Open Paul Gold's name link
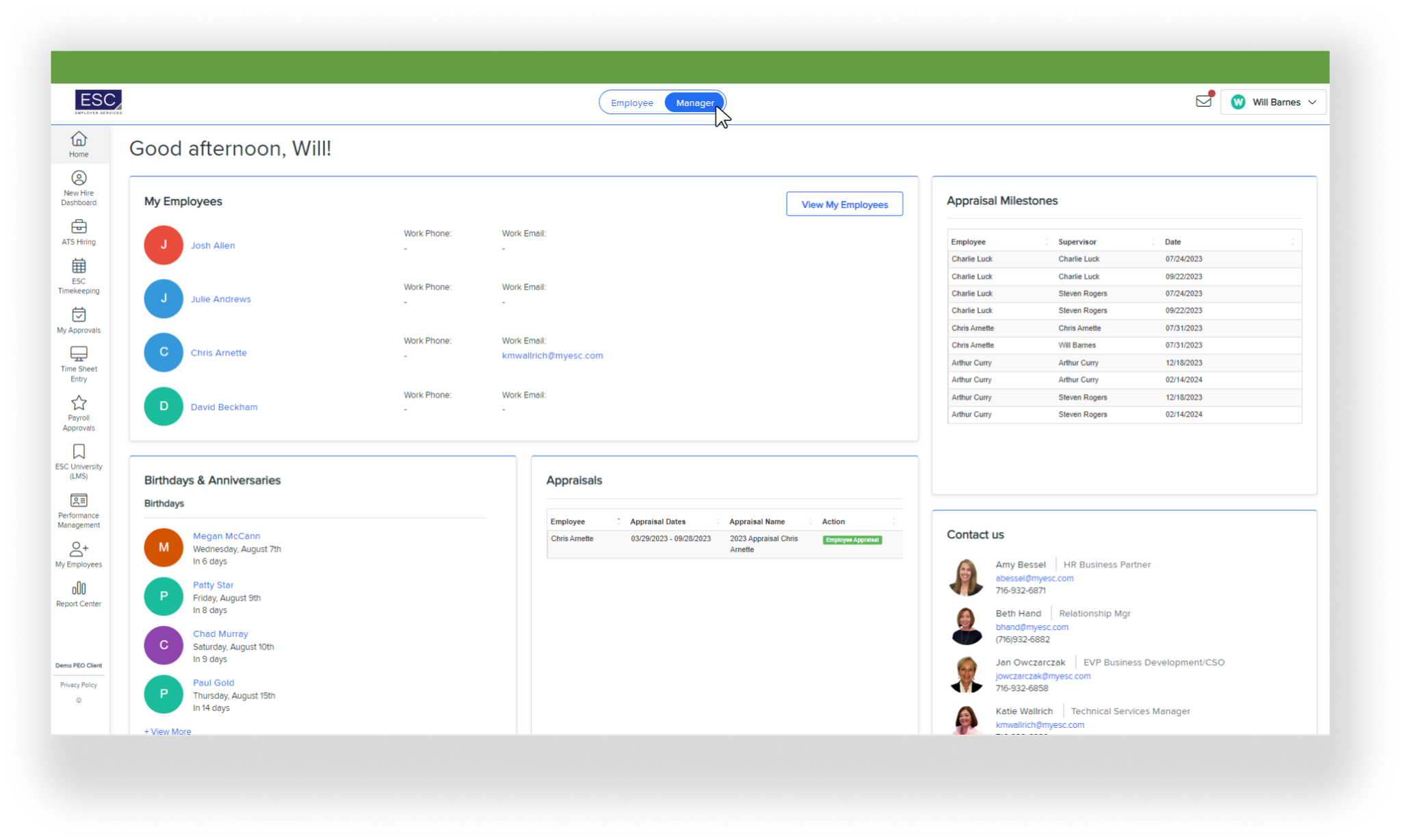 (x=213, y=683)
